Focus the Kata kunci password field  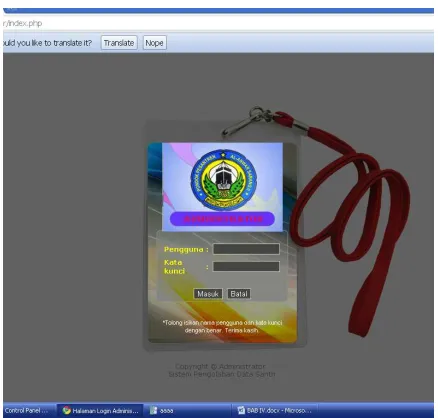pos(246,266)
